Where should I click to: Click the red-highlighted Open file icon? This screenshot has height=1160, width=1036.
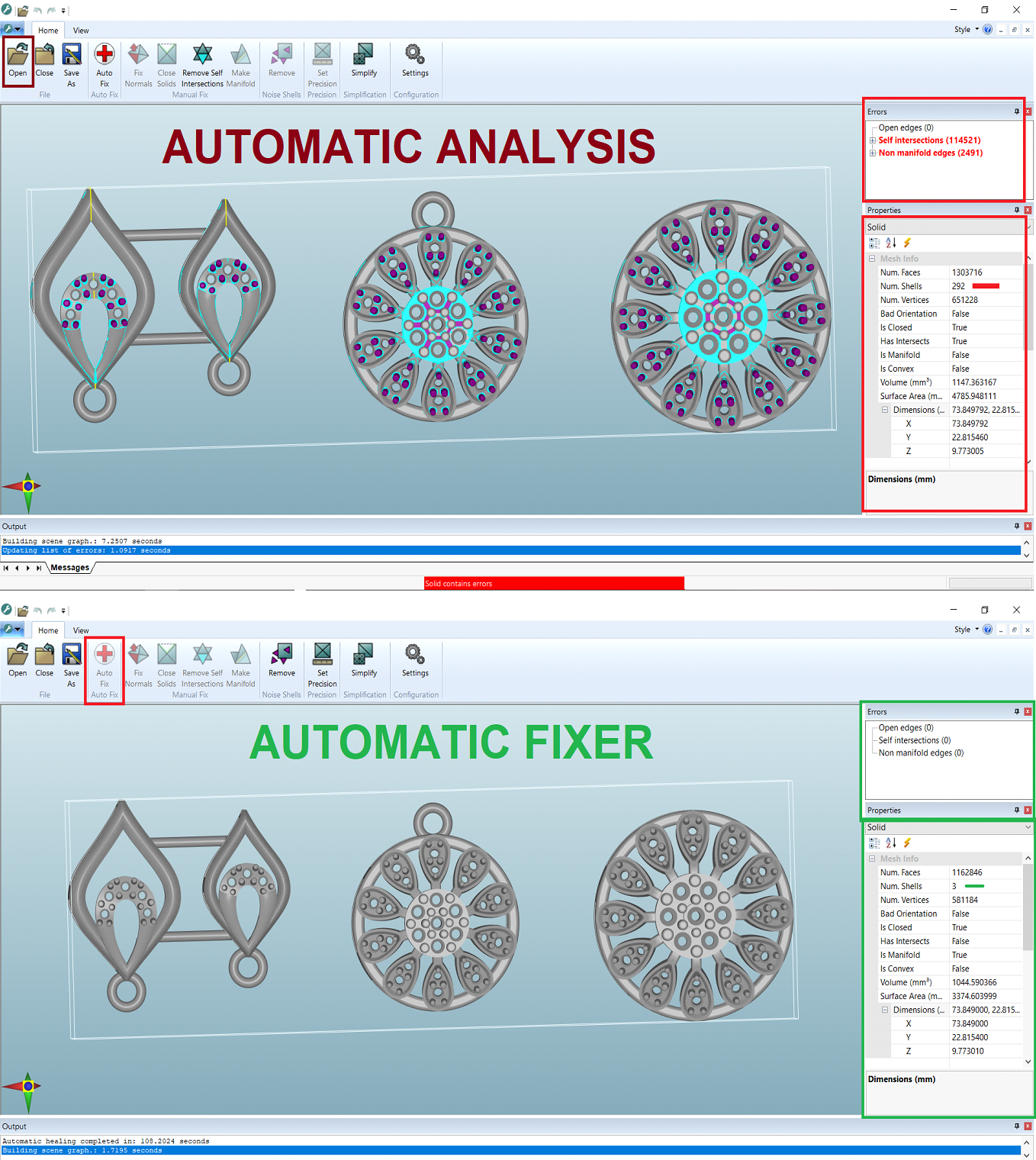18,61
